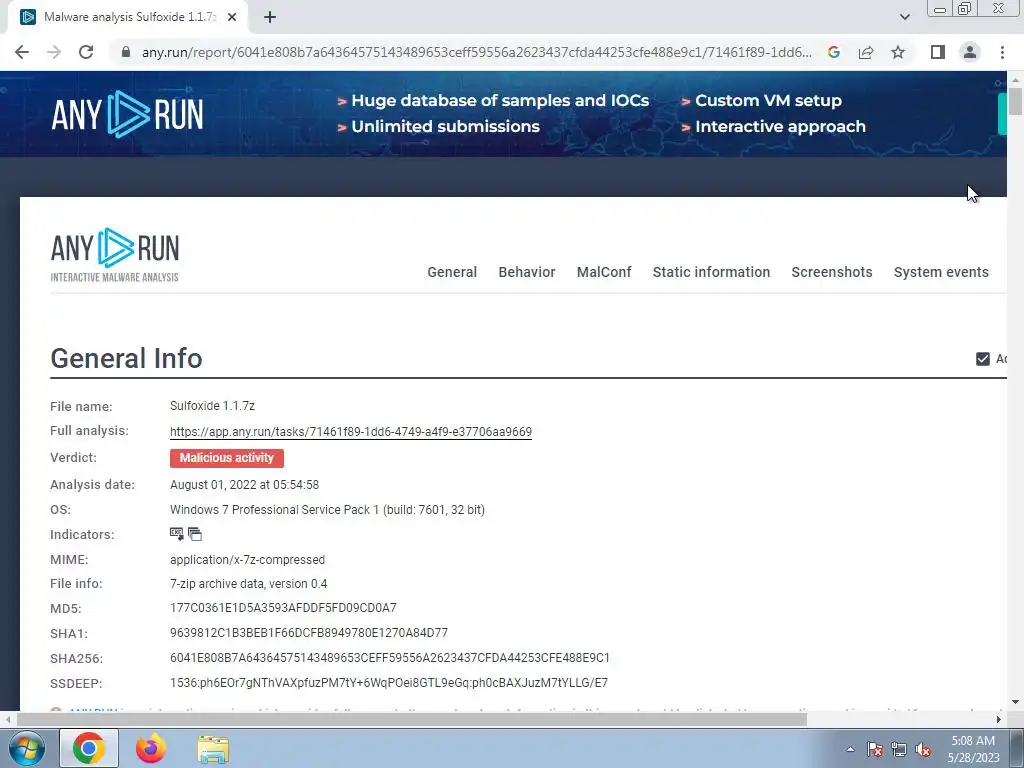Open File Explorer from the taskbar
This screenshot has width=1024, height=768.
coord(213,750)
